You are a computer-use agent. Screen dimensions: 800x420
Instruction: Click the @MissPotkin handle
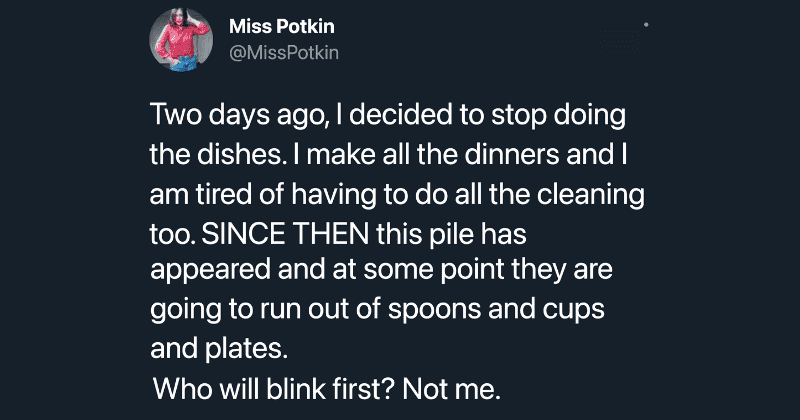tap(285, 51)
